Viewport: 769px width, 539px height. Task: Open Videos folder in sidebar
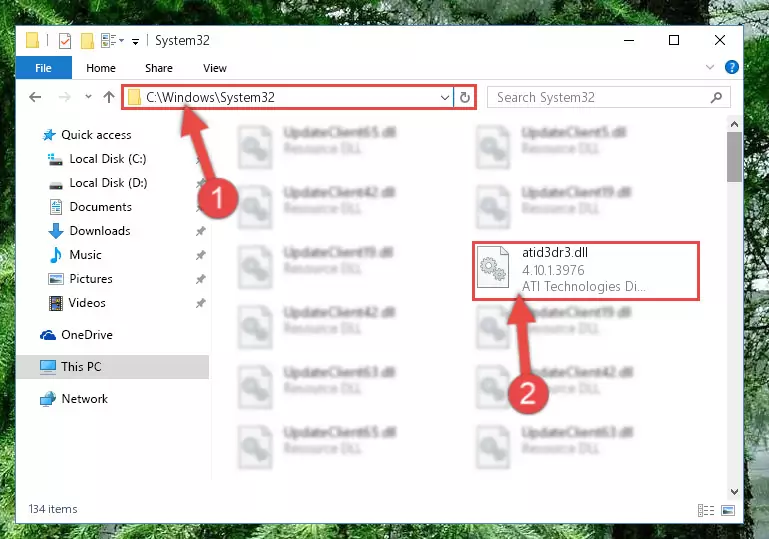pyautogui.click(x=87, y=303)
